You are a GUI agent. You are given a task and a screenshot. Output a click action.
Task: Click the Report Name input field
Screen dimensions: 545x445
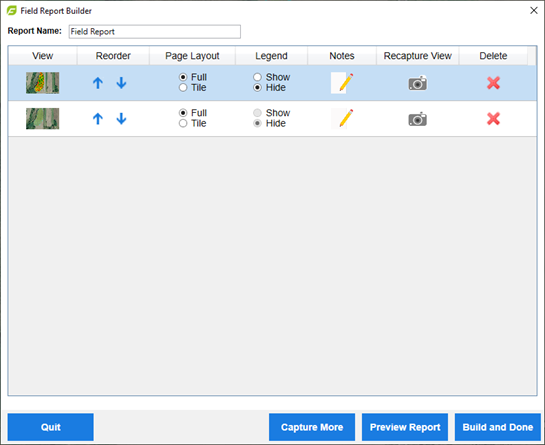click(155, 32)
